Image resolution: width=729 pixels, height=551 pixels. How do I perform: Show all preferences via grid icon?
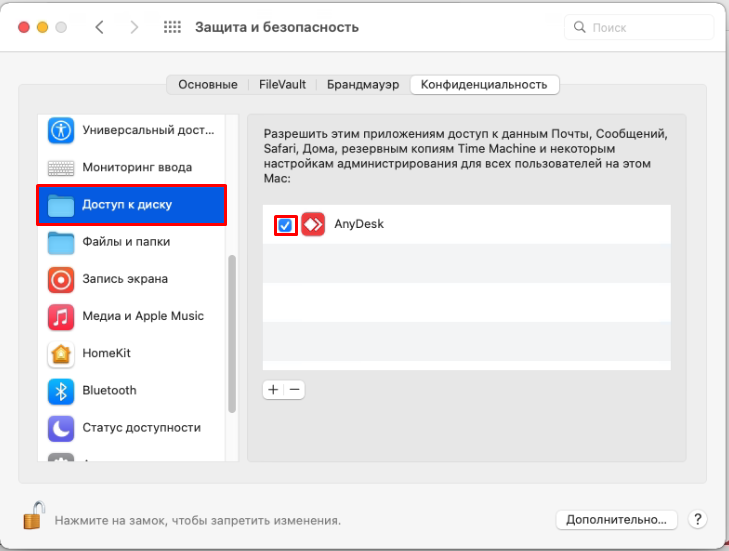click(x=172, y=28)
